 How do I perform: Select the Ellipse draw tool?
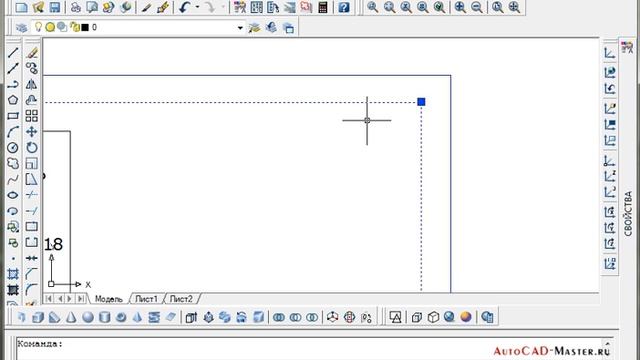pyautogui.click(x=13, y=195)
